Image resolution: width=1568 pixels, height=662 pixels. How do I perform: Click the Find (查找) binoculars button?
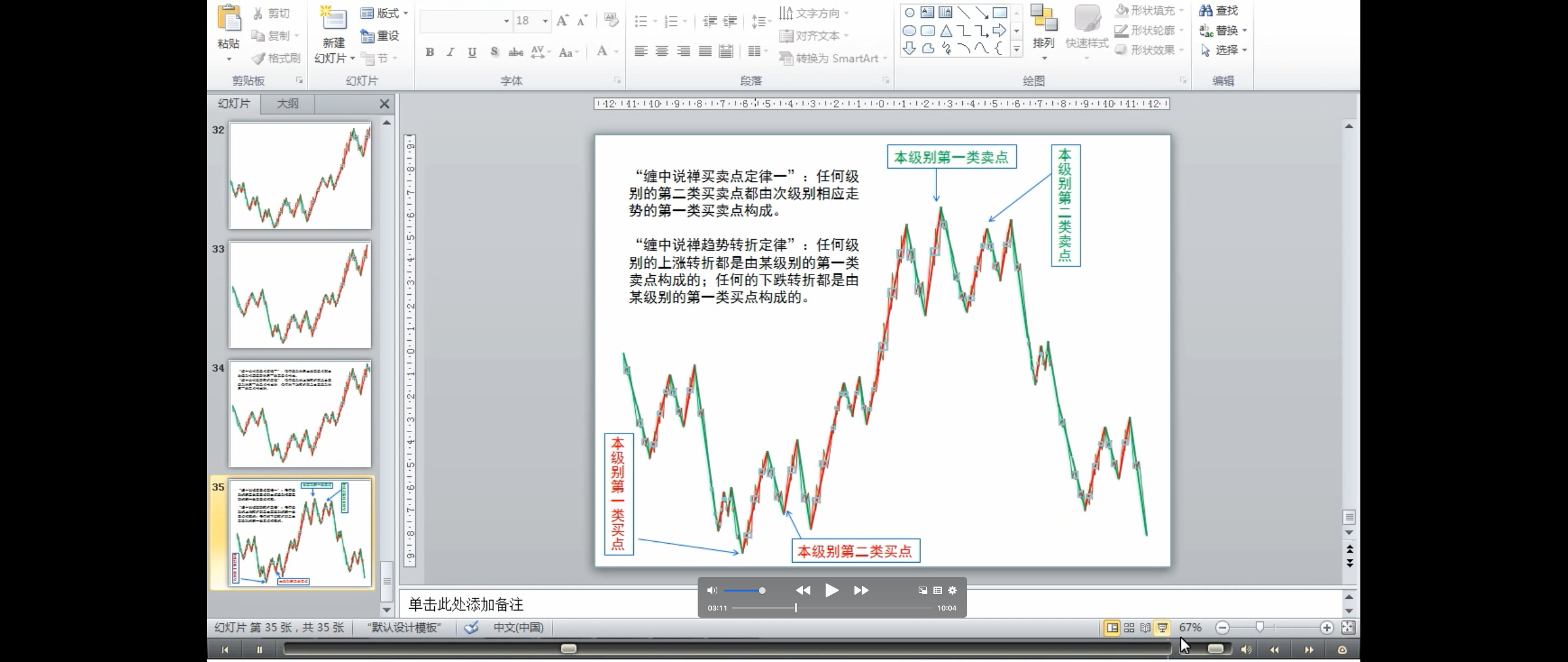click(x=1219, y=10)
